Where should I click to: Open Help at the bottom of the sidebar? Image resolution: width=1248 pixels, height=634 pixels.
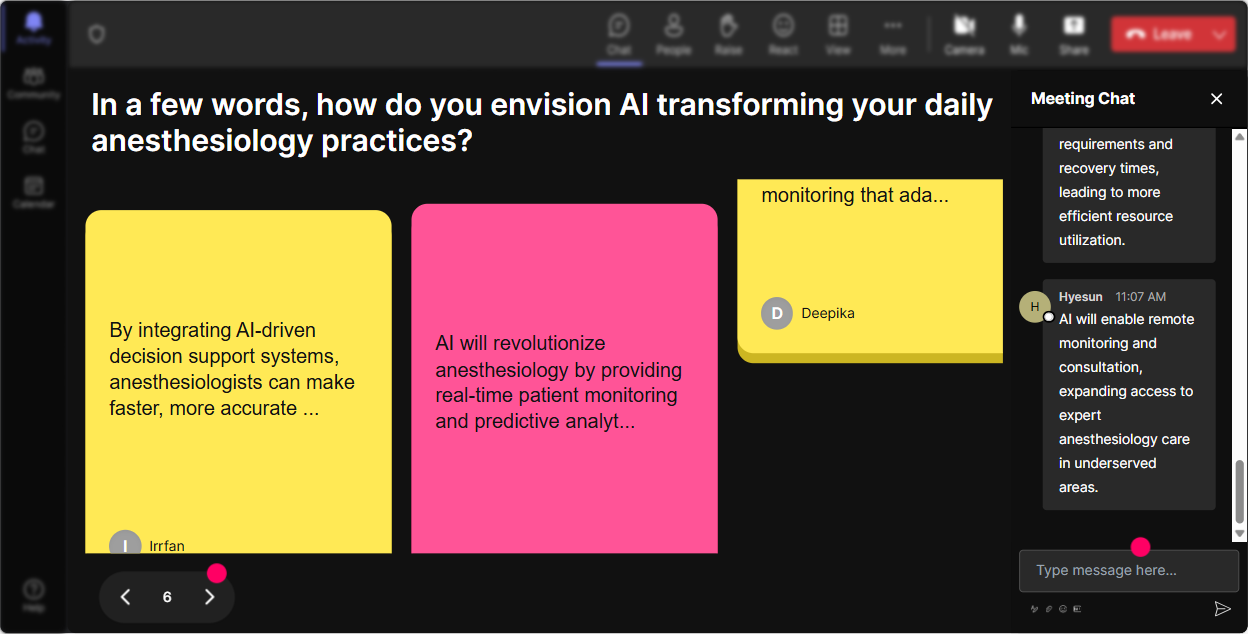(x=34, y=595)
